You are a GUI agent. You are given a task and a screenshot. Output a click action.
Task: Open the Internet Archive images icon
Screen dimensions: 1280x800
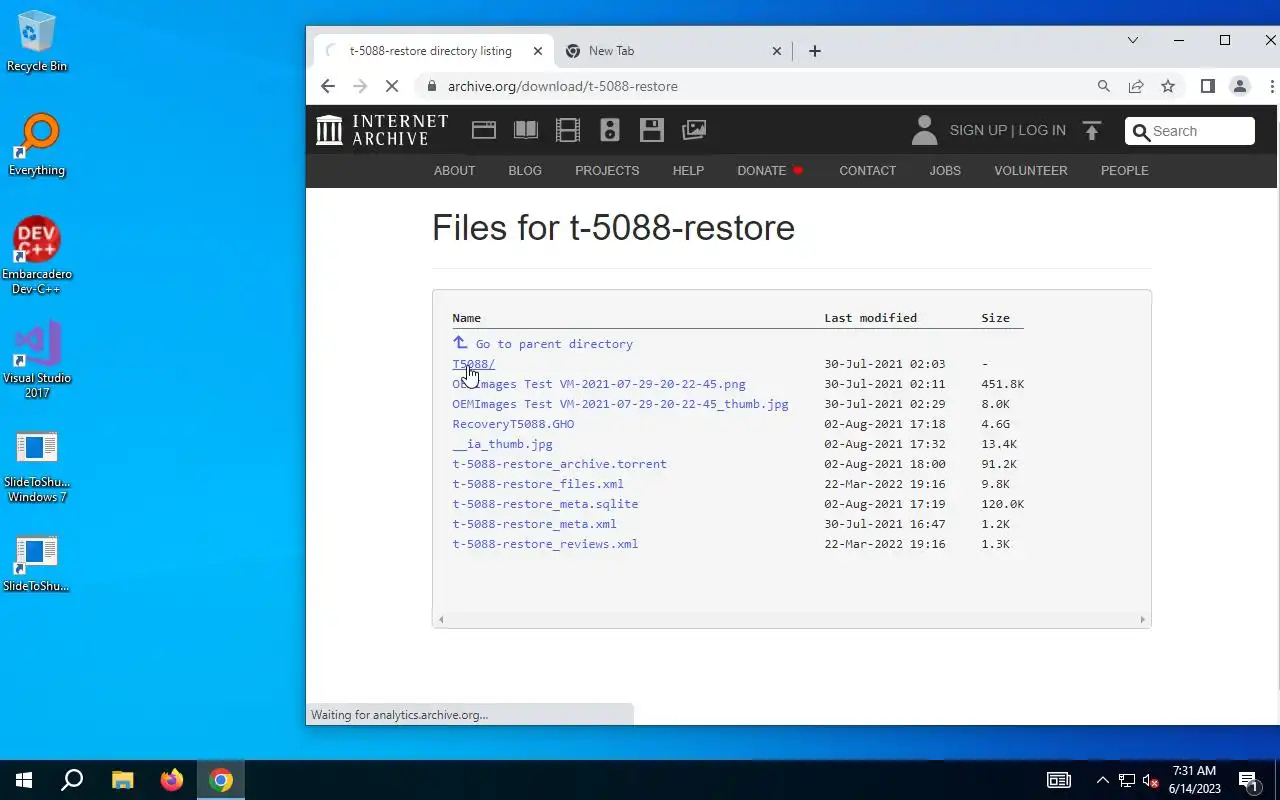click(x=694, y=130)
